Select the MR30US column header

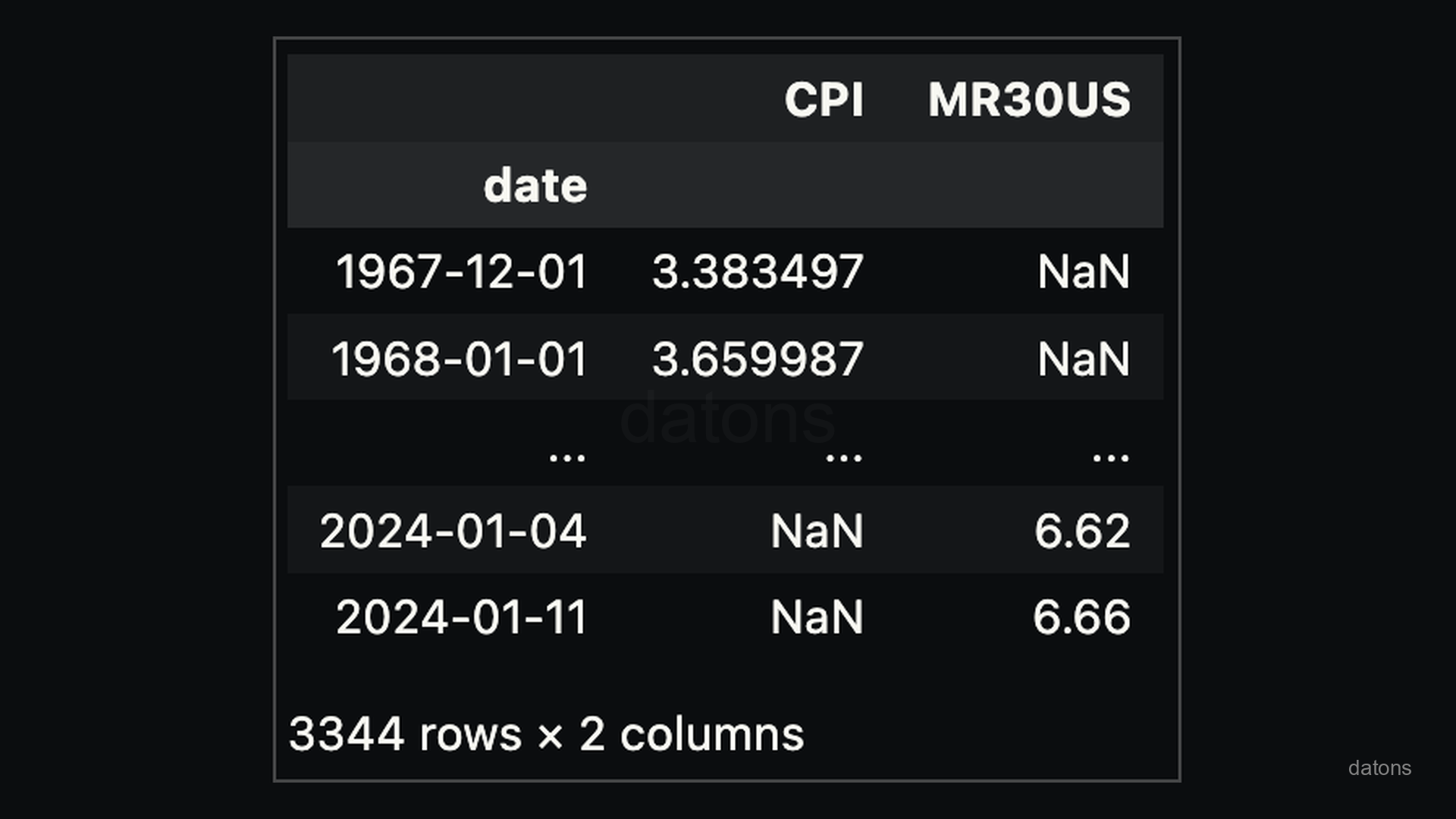[1029, 99]
